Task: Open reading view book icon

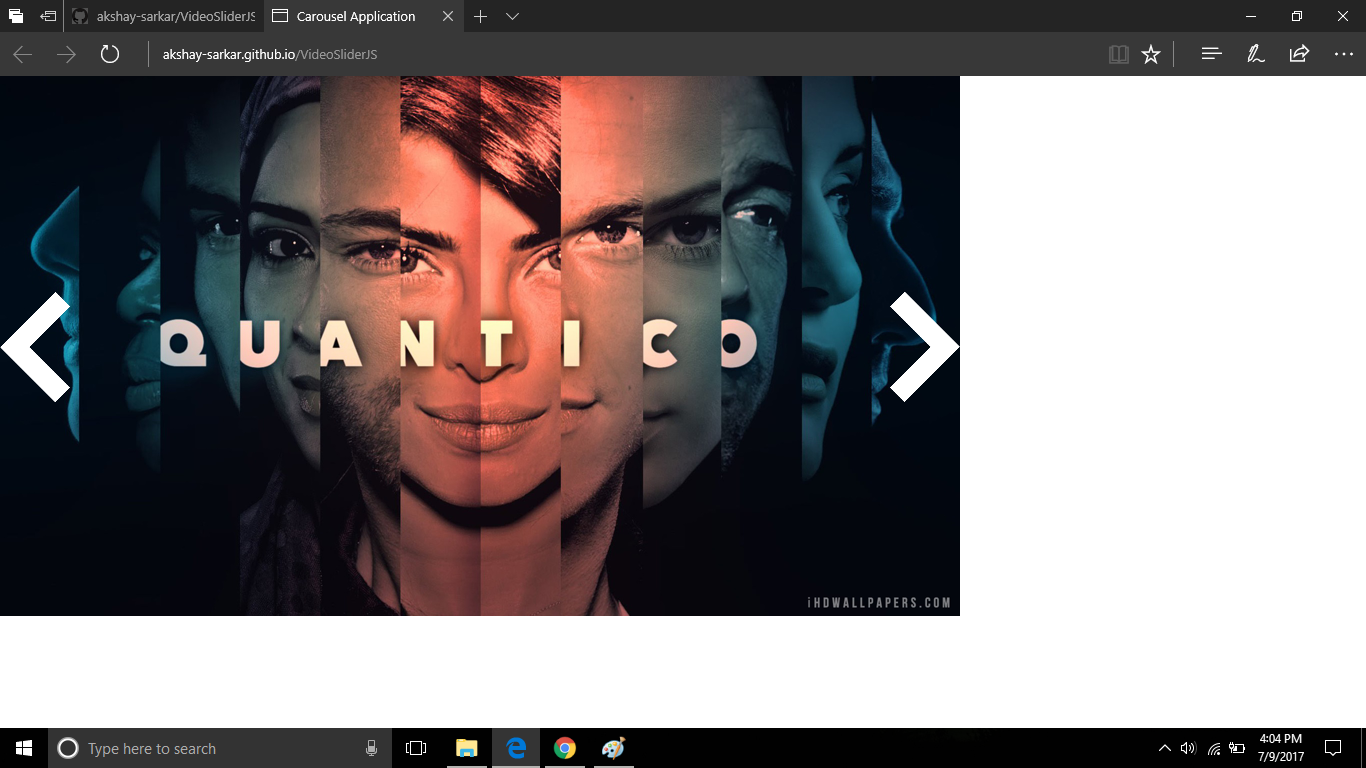Action: pos(1119,54)
